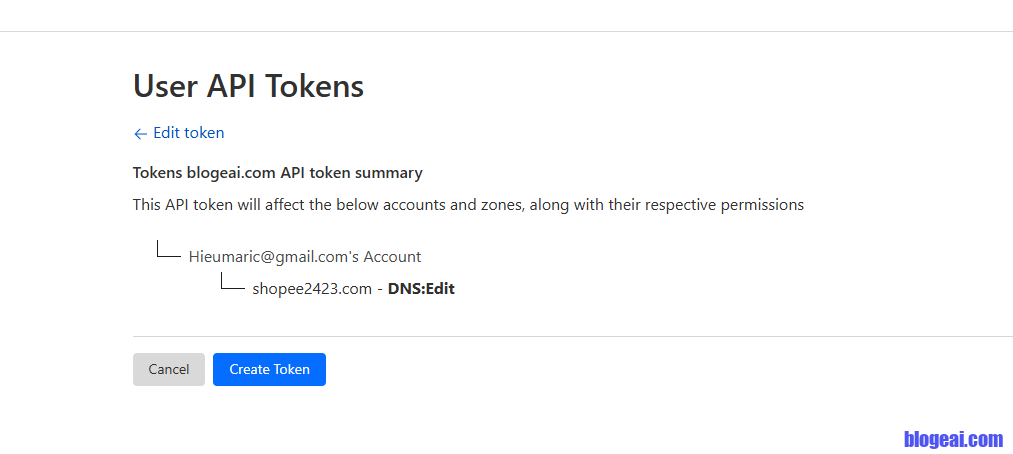1013x454 pixels.
Task: Click the horizontal line at the page top
Action: coord(506,32)
